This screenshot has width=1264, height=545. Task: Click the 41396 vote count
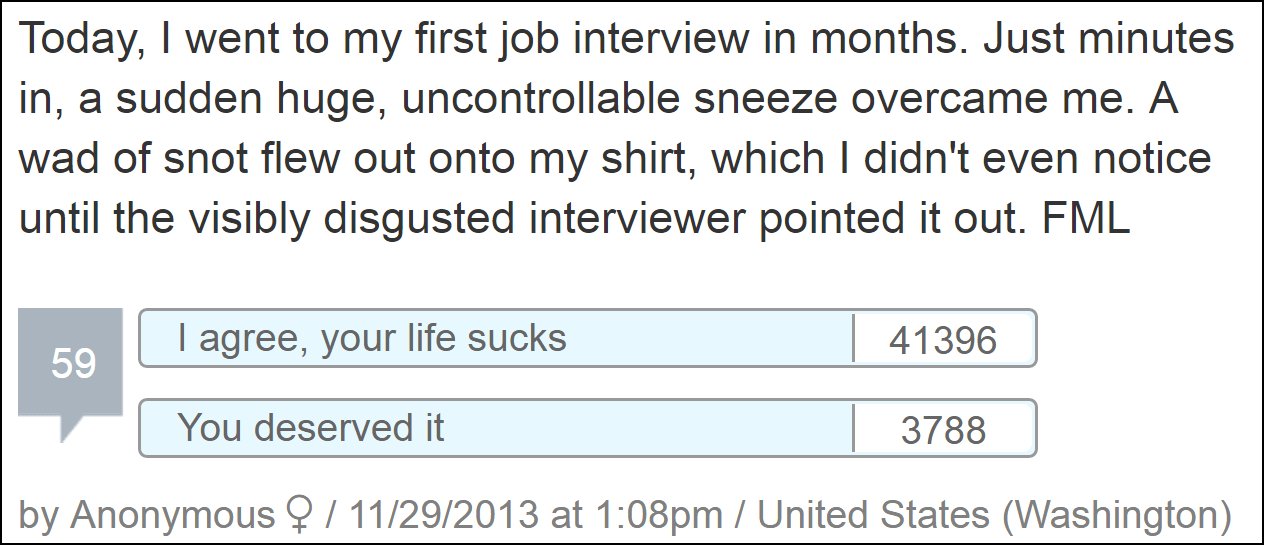[x=943, y=340]
